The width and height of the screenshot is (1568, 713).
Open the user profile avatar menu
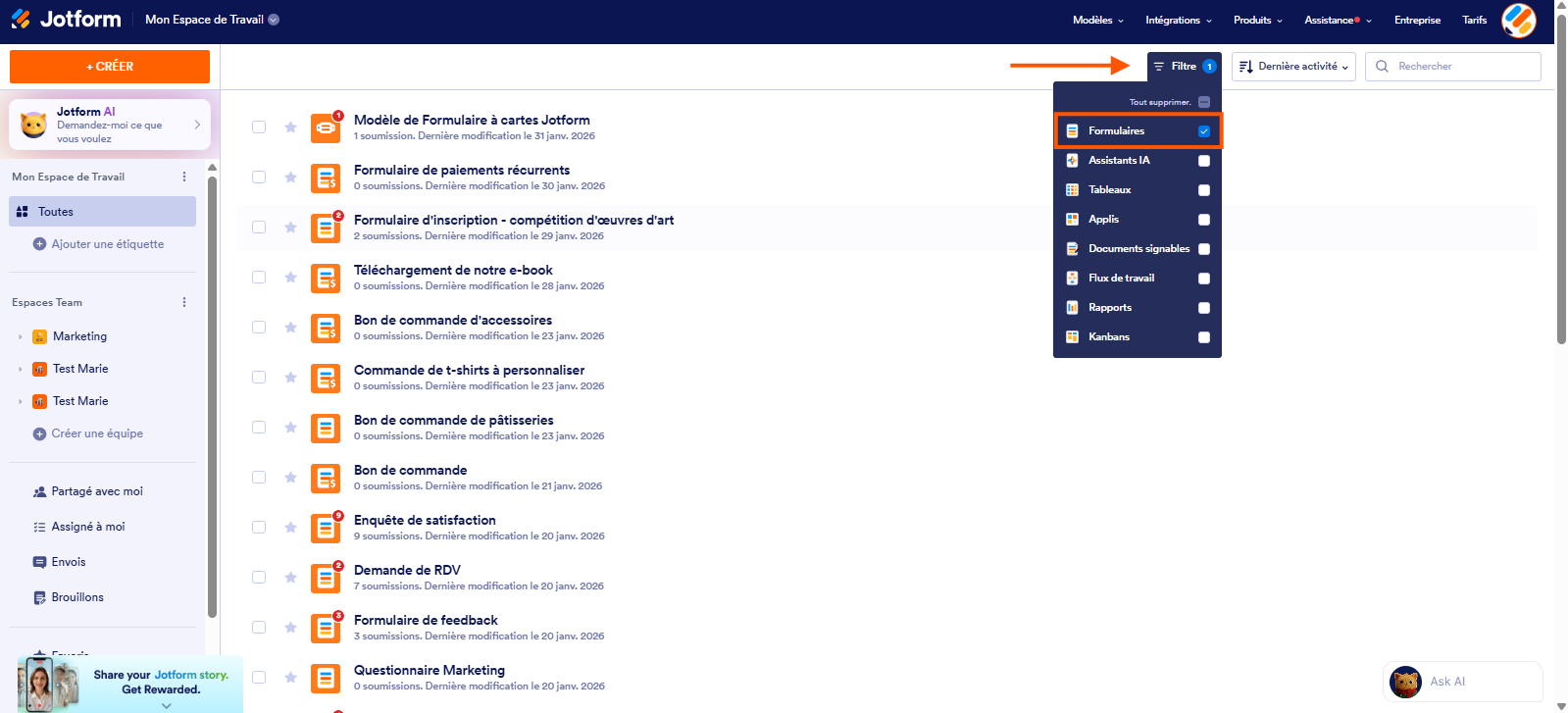click(x=1518, y=20)
